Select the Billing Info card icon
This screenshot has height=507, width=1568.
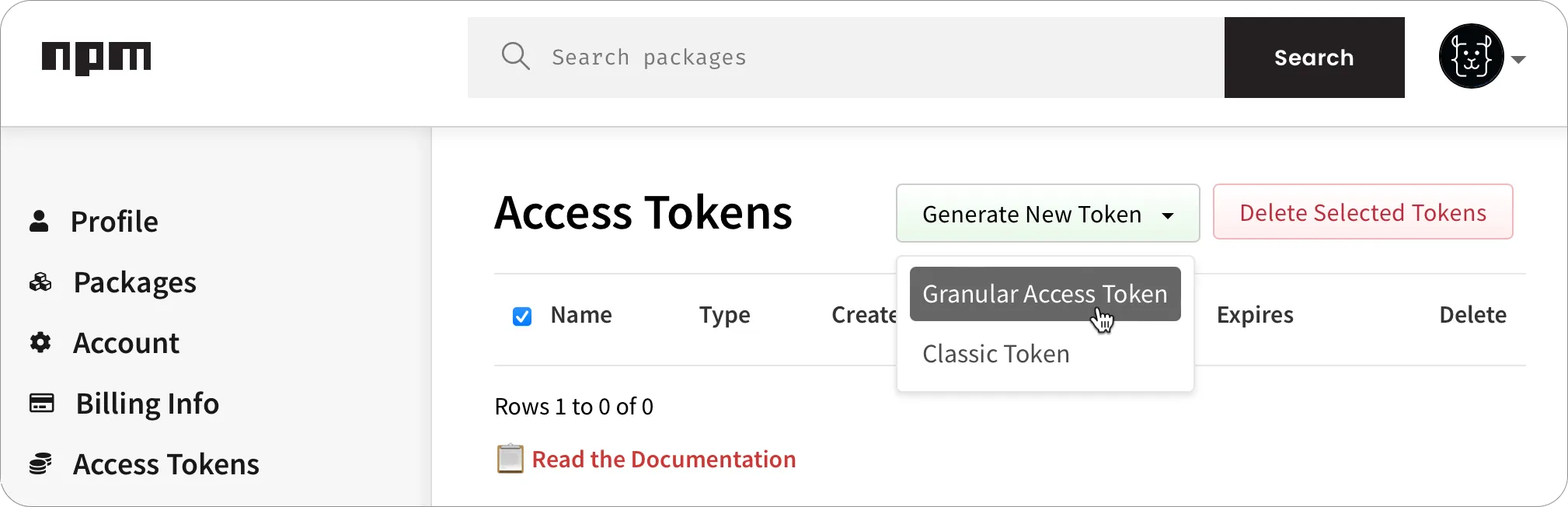pos(40,403)
